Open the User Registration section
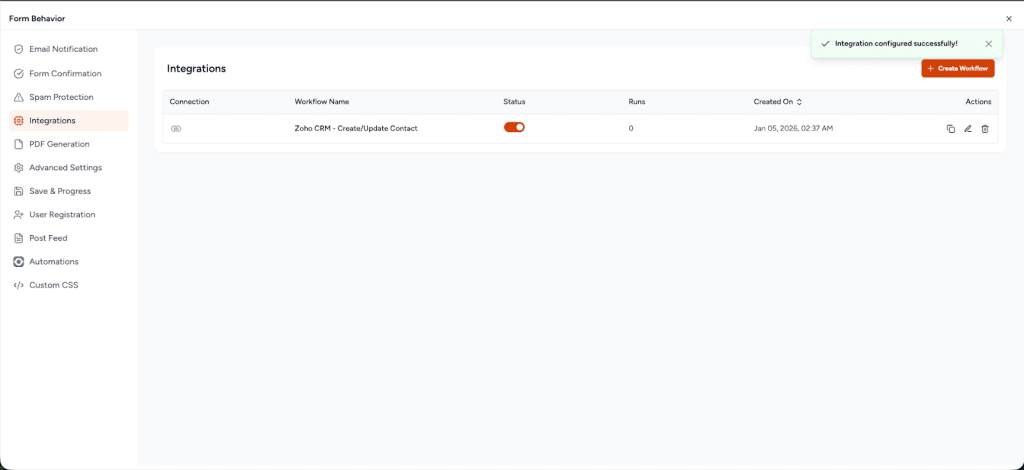1024x470 pixels. (x=62, y=215)
